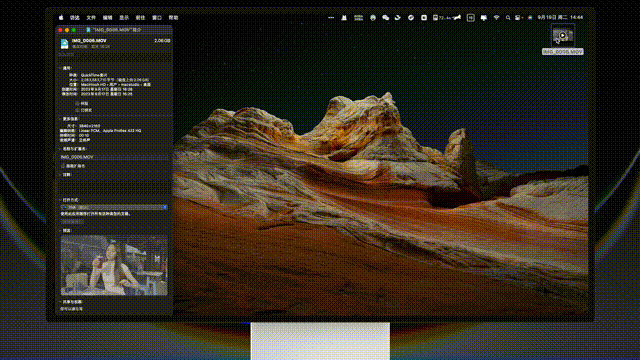Click the Siri icon in the menu bar
This screenshot has width=640, height=360.
tap(530, 18)
